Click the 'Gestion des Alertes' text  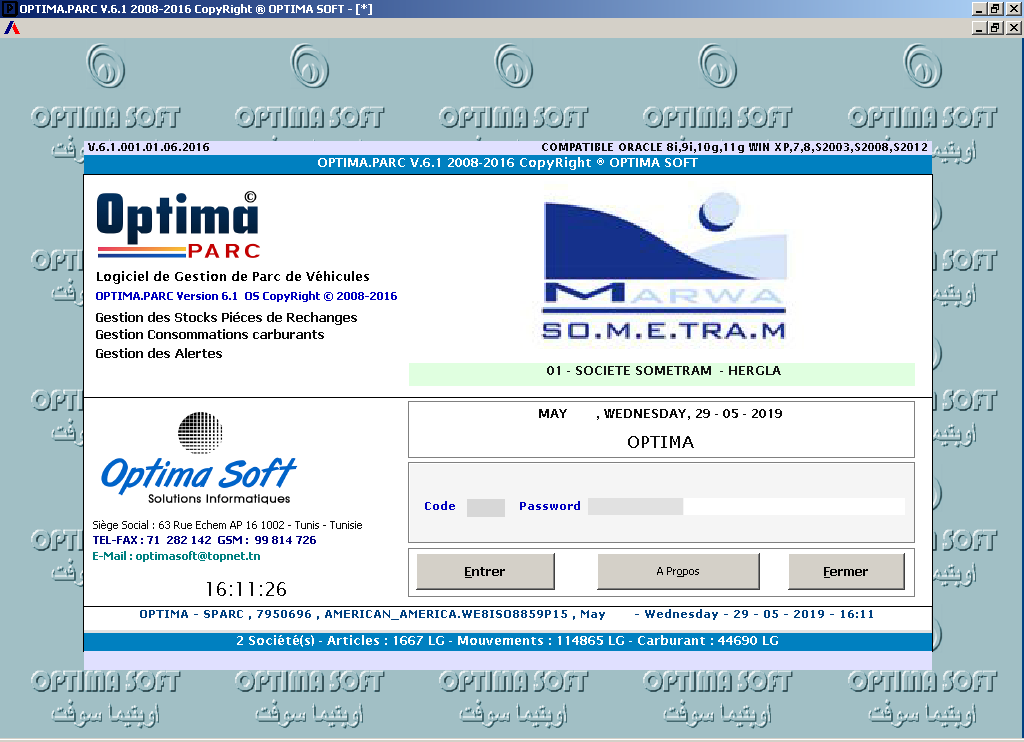[159, 353]
